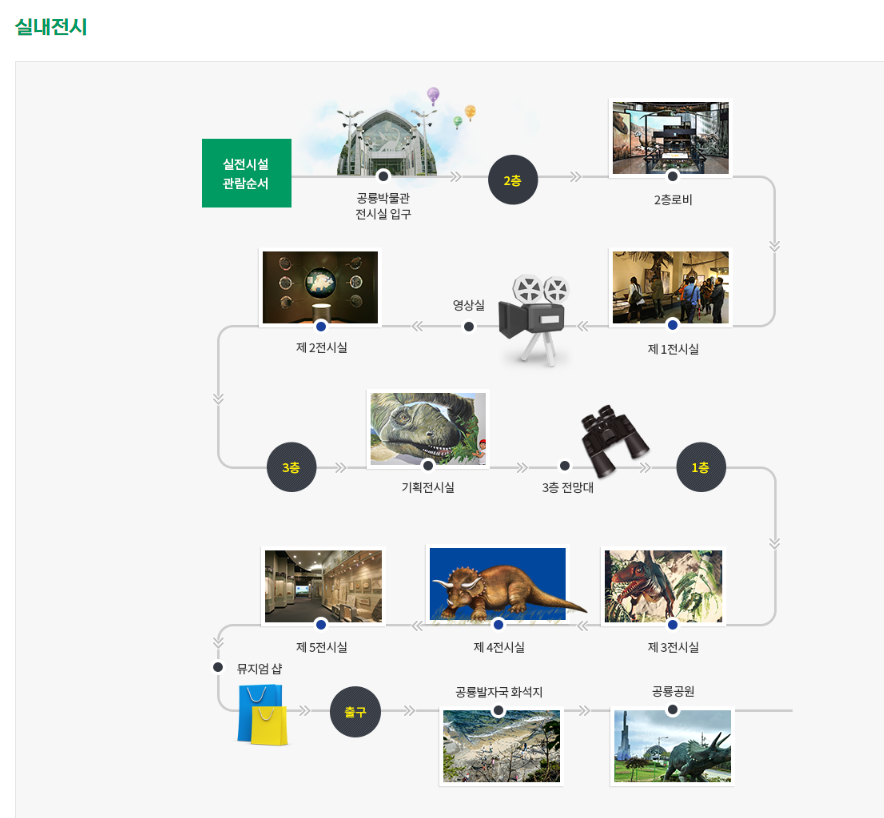884x818 pixels.
Task: Click the 실내전시 page heading
Action: point(51,26)
